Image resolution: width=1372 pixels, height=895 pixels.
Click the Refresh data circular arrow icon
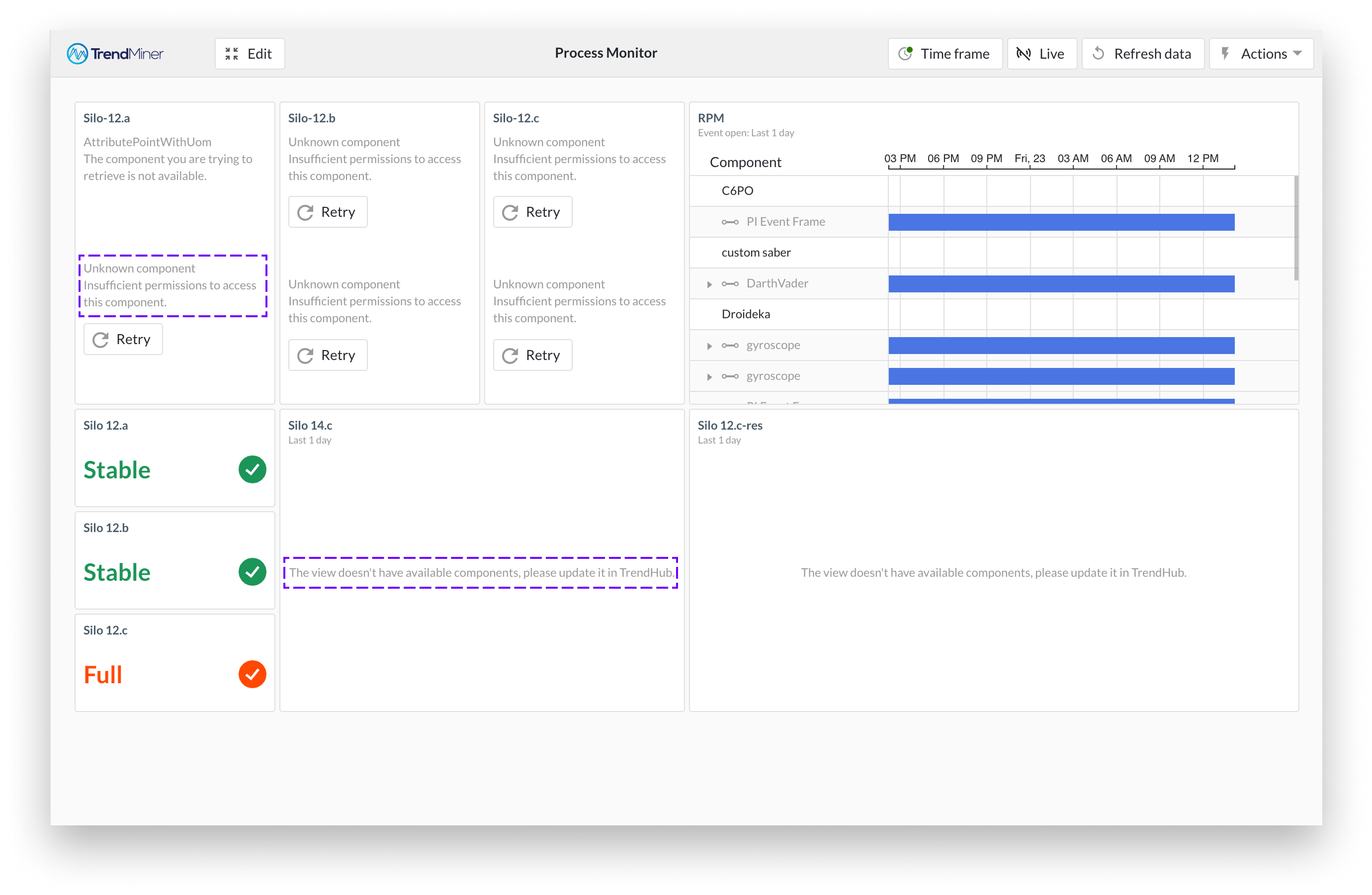[x=1099, y=54]
